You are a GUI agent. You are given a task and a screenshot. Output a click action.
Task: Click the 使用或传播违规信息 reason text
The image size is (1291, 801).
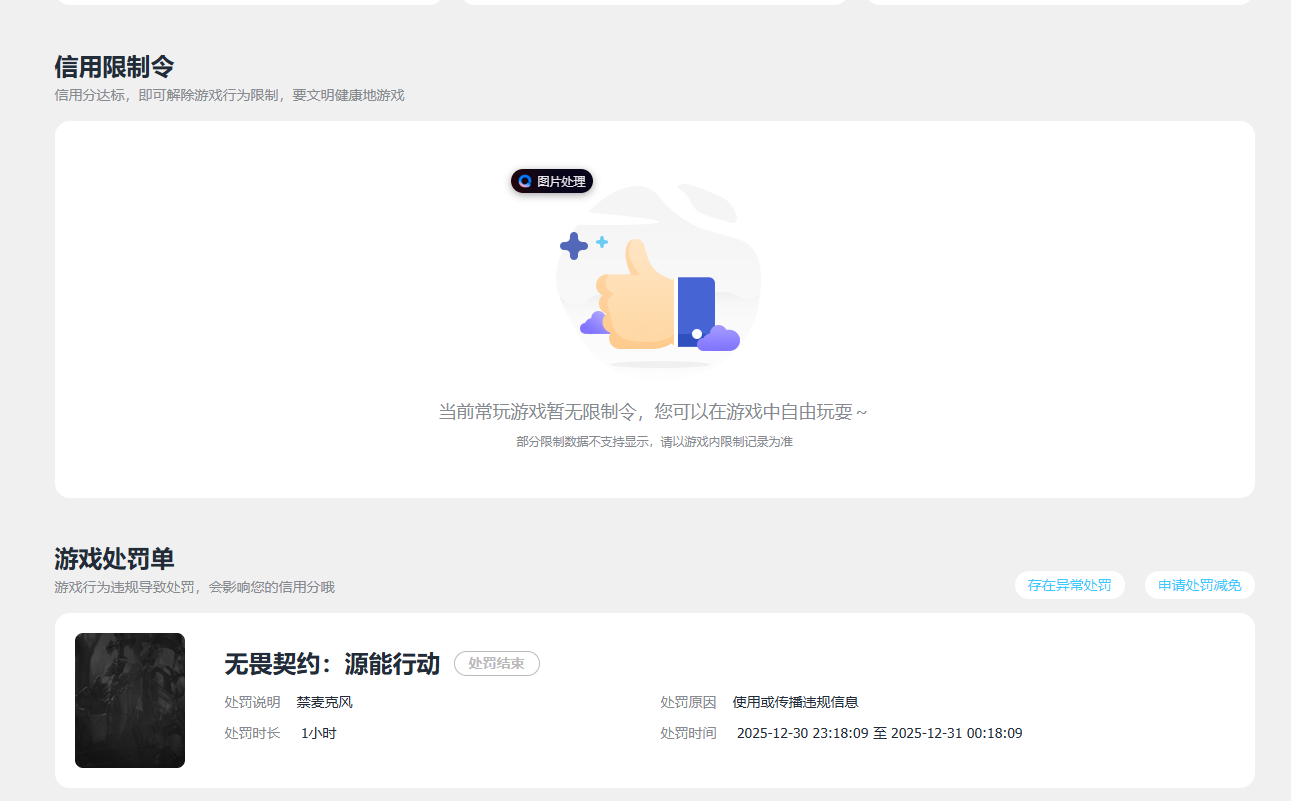795,702
